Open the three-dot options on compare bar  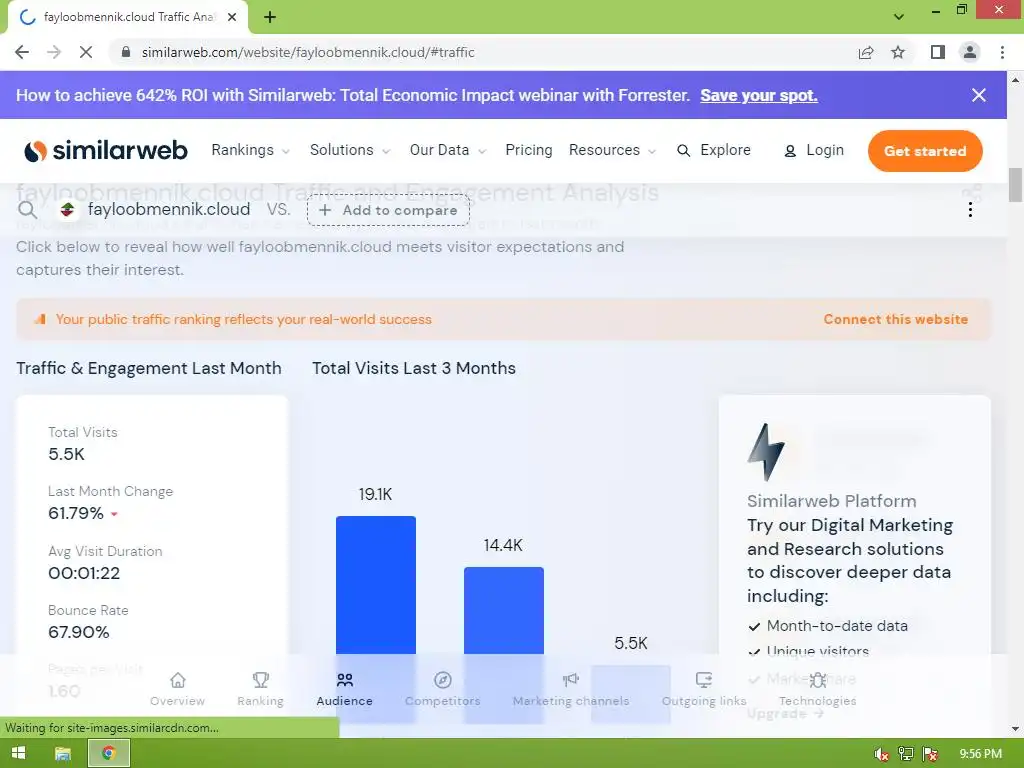(x=970, y=210)
